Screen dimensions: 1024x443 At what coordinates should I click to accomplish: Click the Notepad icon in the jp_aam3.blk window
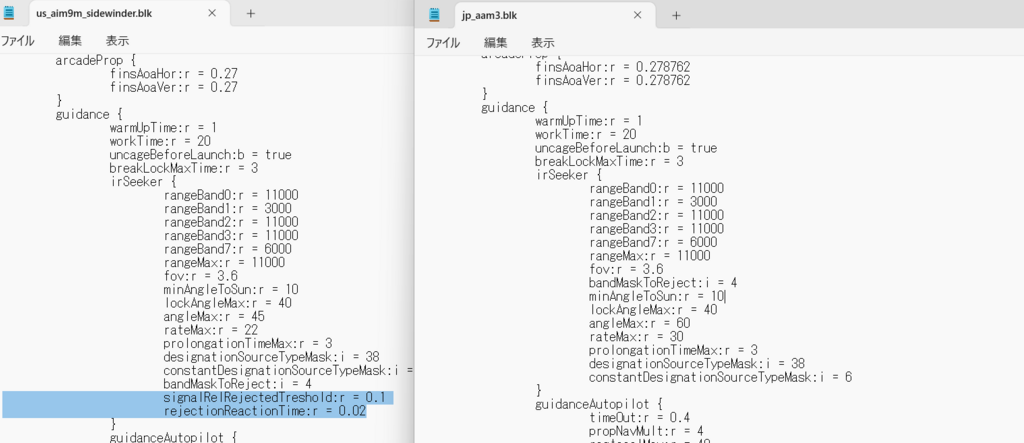[435, 15]
